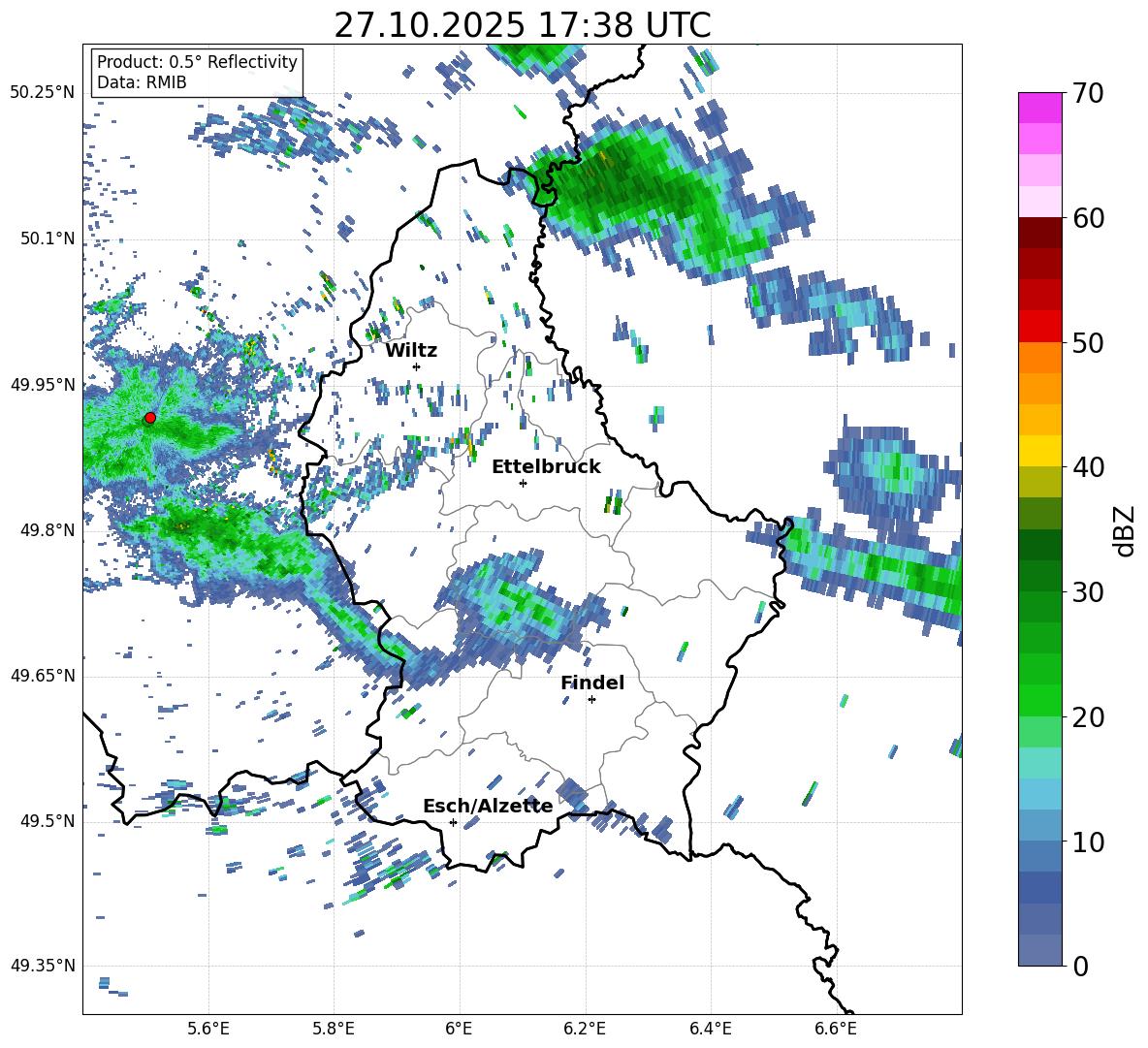Viewport: 1148px width, 1048px height.
Task: Click the bright green colorbar segment above 20
Action: click(x=1039, y=700)
